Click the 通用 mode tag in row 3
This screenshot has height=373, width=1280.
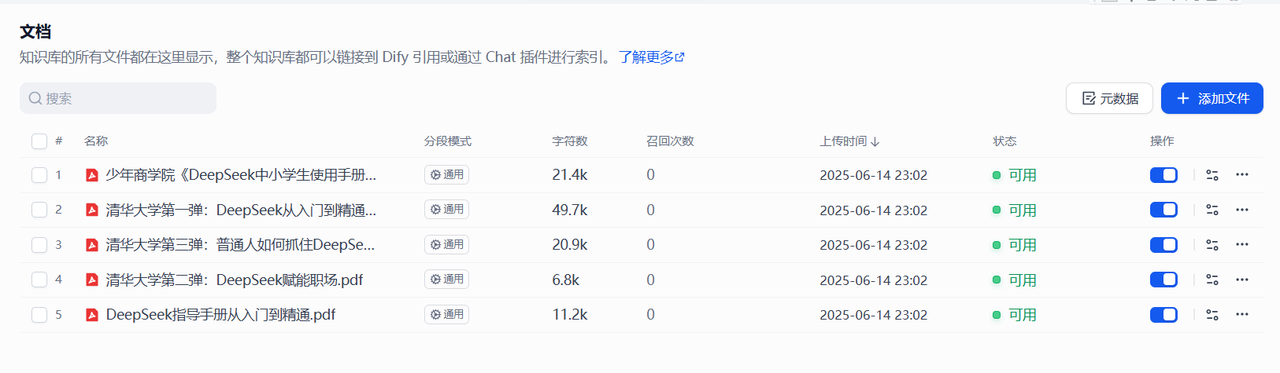pyautogui.click(x=447, y=245)
